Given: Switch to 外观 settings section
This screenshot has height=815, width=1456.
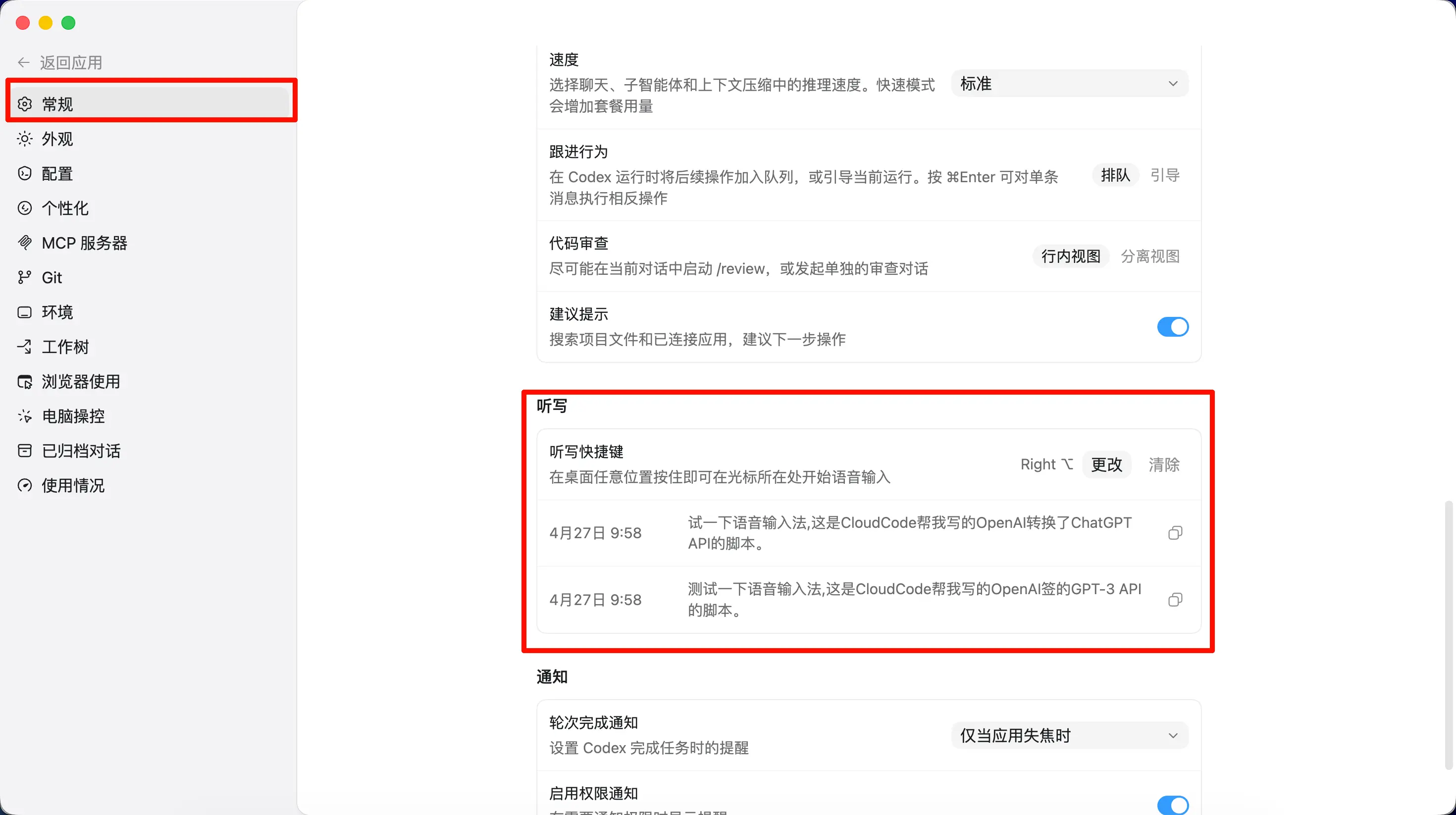Looking at the screenshot, I should pos(57,139).
